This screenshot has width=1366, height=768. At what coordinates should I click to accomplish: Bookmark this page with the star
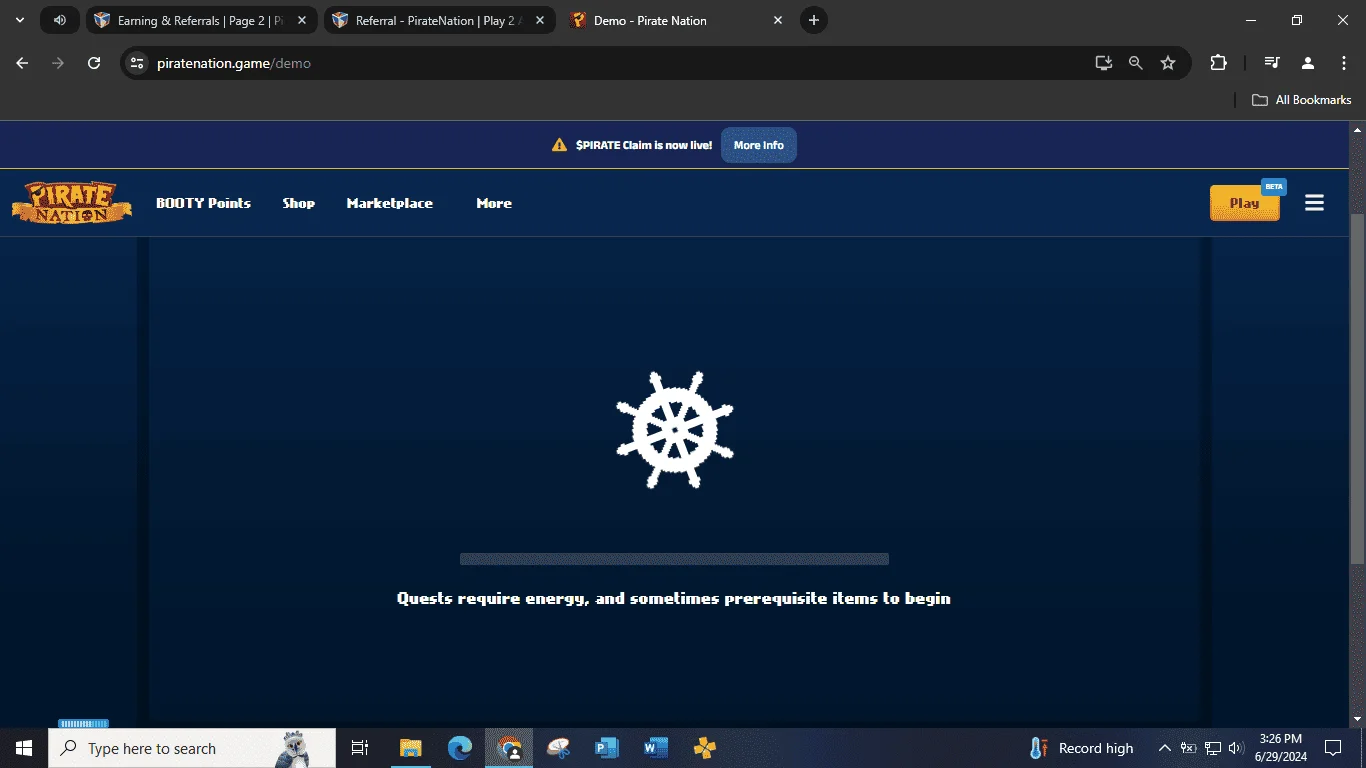click(x=1167, y=63)
